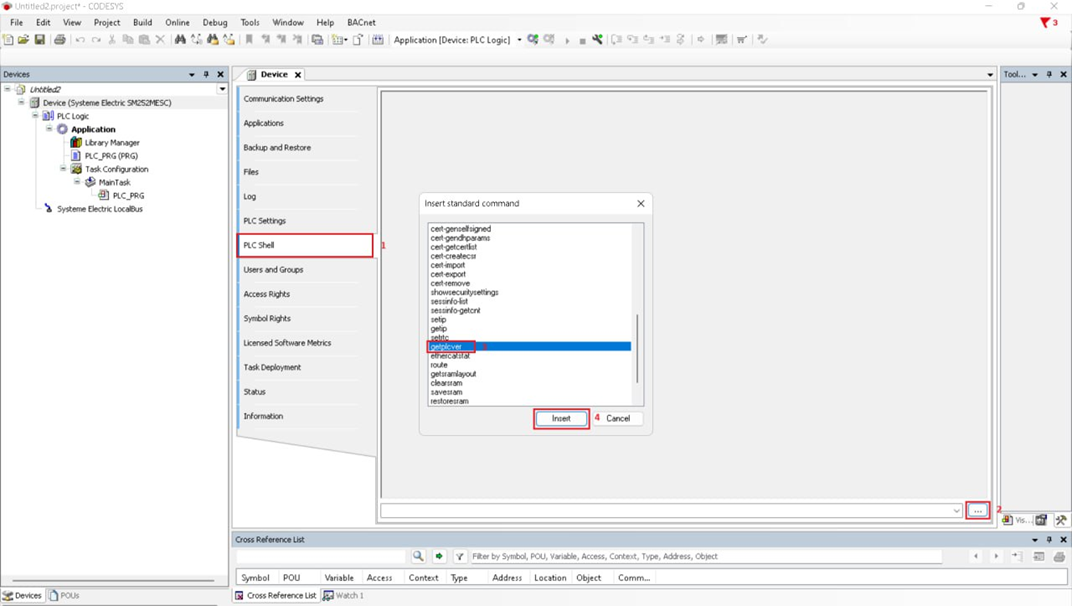Image resolution: width=1072 pixels, height=606 pixels.
Task: Click the wrench build icon in toolbar
Action: click(x=598, y=40)
